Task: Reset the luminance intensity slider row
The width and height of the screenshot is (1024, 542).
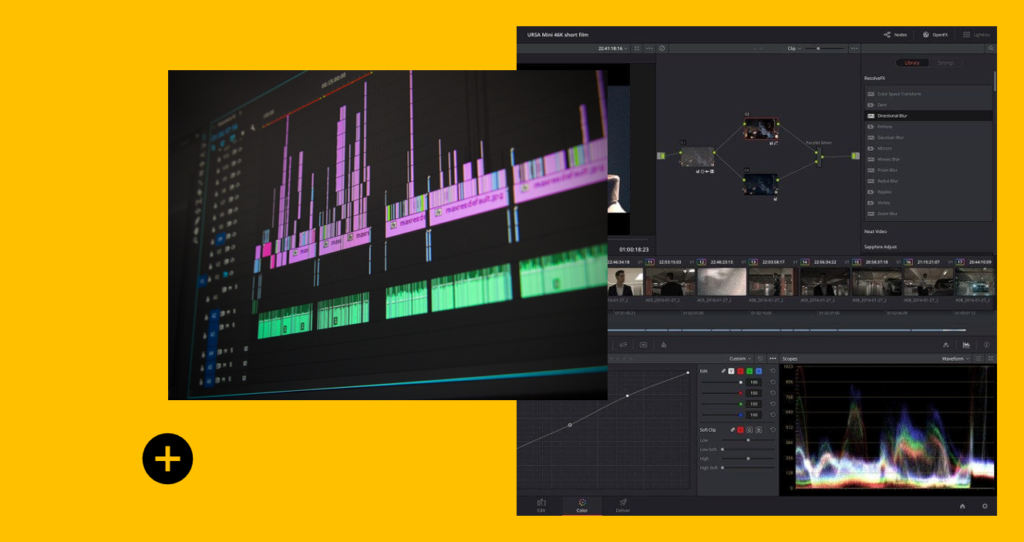Action: (773, 382)
